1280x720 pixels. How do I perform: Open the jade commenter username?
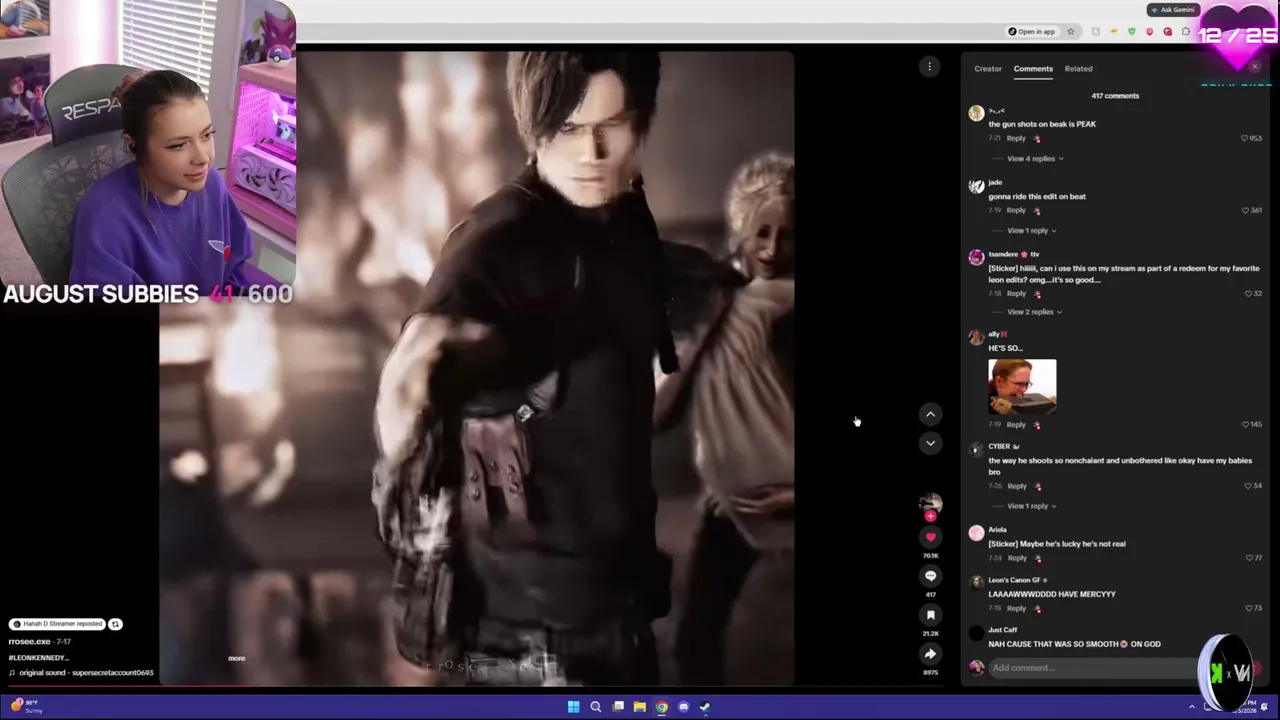coord(995,182)
